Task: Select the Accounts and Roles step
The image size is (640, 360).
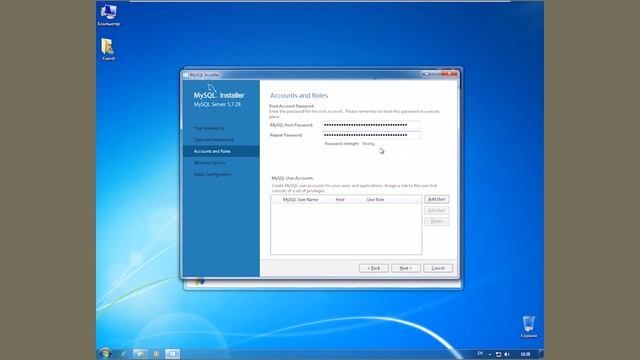Action: [x=221, y=151]
